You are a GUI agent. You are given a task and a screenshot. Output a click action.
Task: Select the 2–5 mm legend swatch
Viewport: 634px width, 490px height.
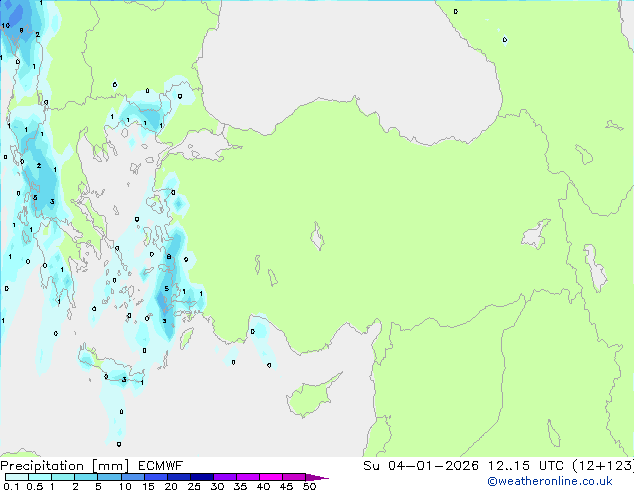tap(86, 477)
